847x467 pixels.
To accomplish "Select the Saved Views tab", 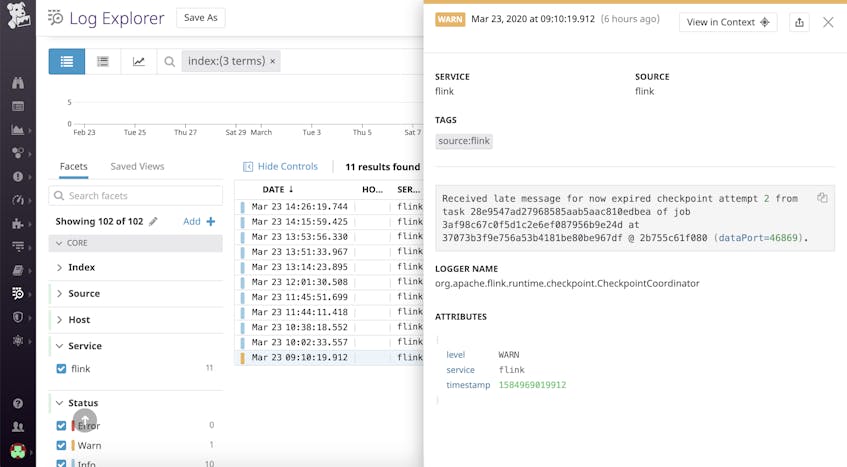I will 137,166.
